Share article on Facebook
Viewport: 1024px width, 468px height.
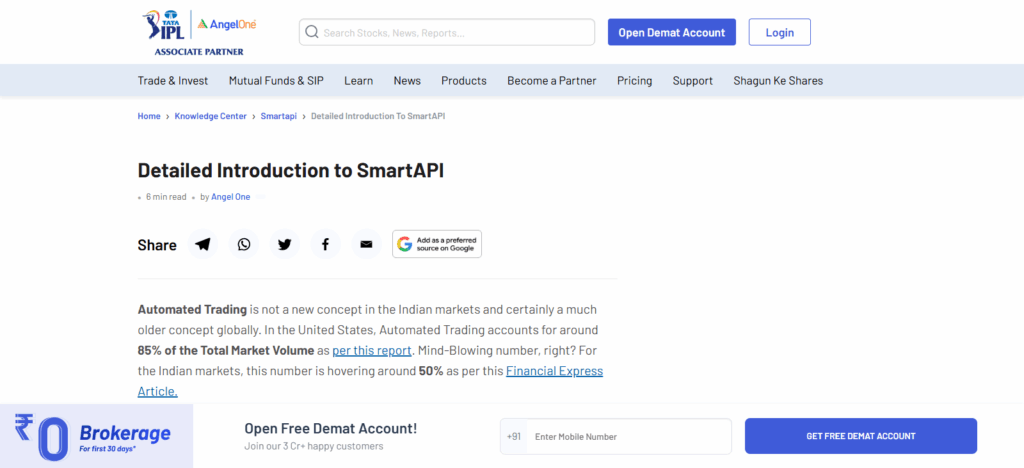tap(325, 244)
